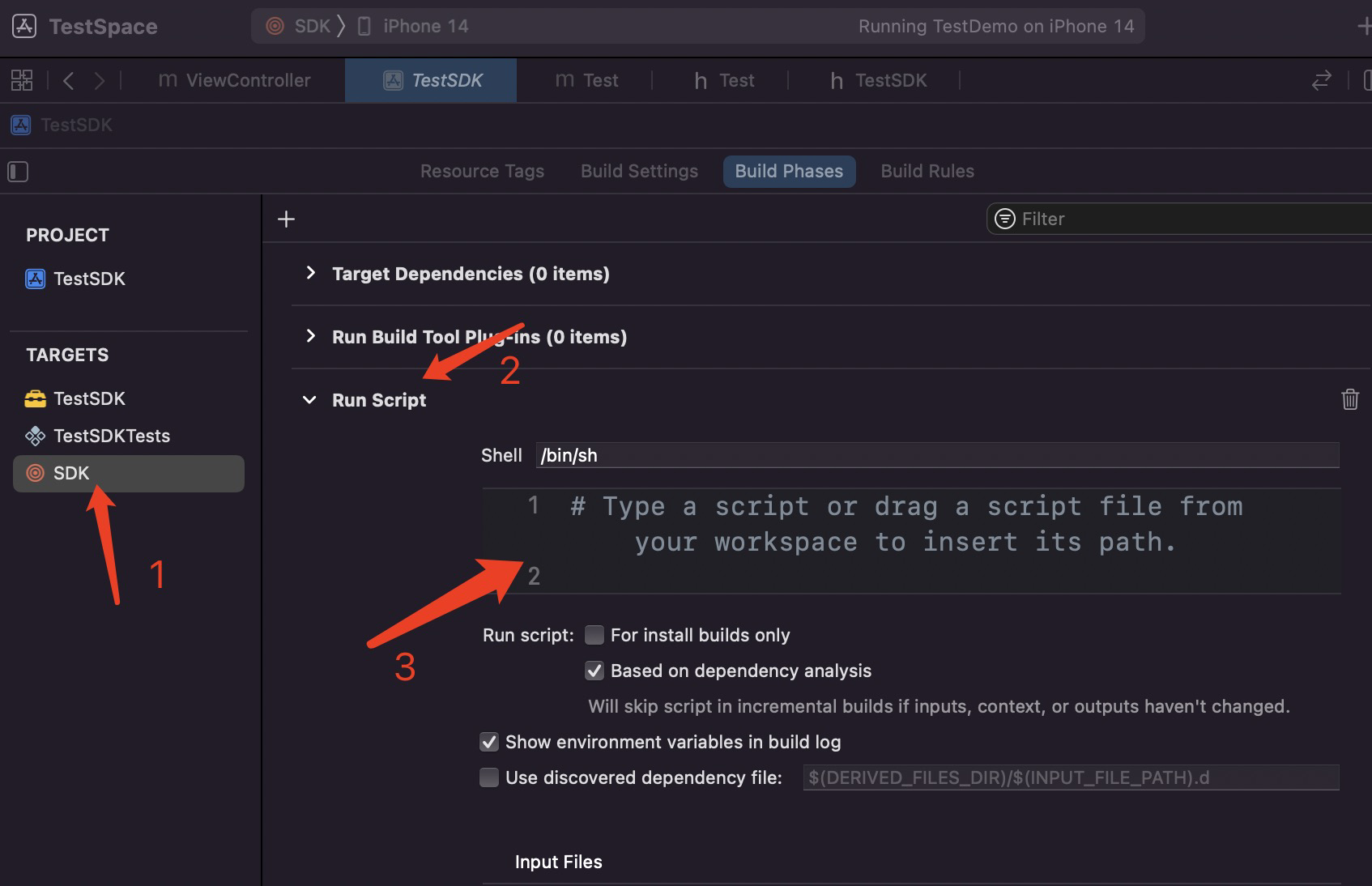Select the TestSDK framework target
This screenshot has width=1372, height=886.
(75, 398)
